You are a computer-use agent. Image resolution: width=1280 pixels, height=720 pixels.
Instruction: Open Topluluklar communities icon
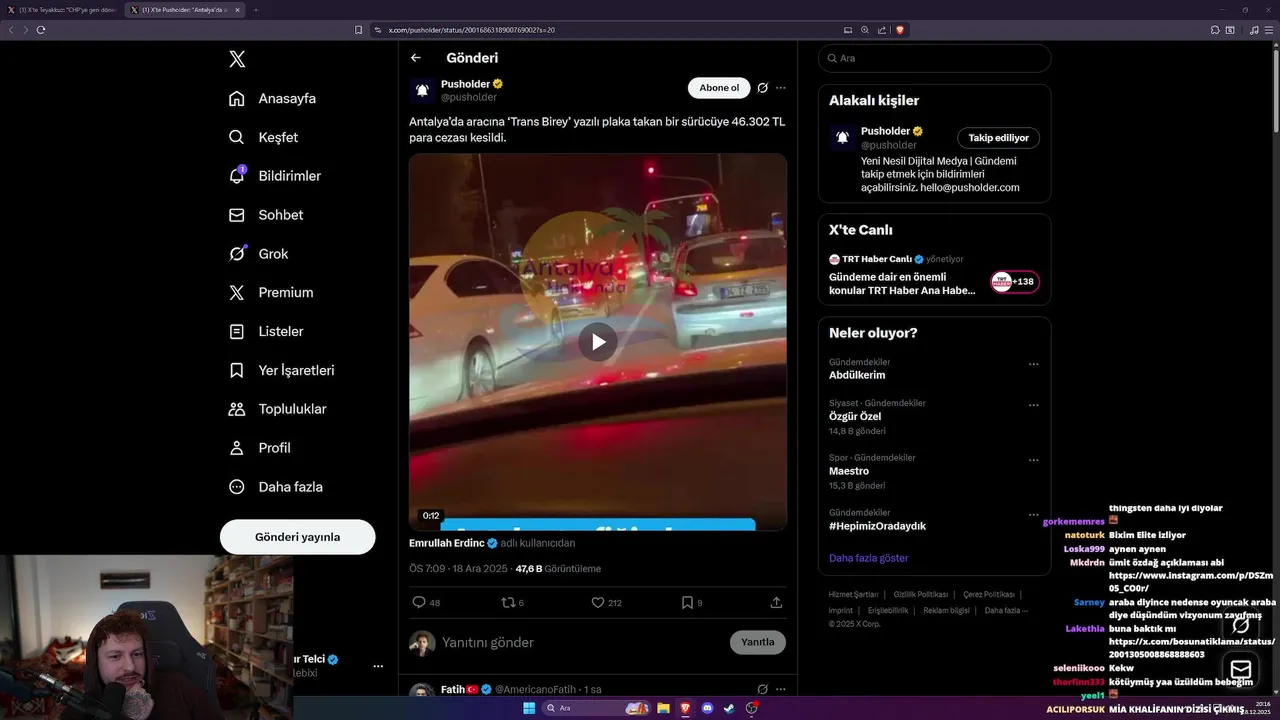[237, 409]
